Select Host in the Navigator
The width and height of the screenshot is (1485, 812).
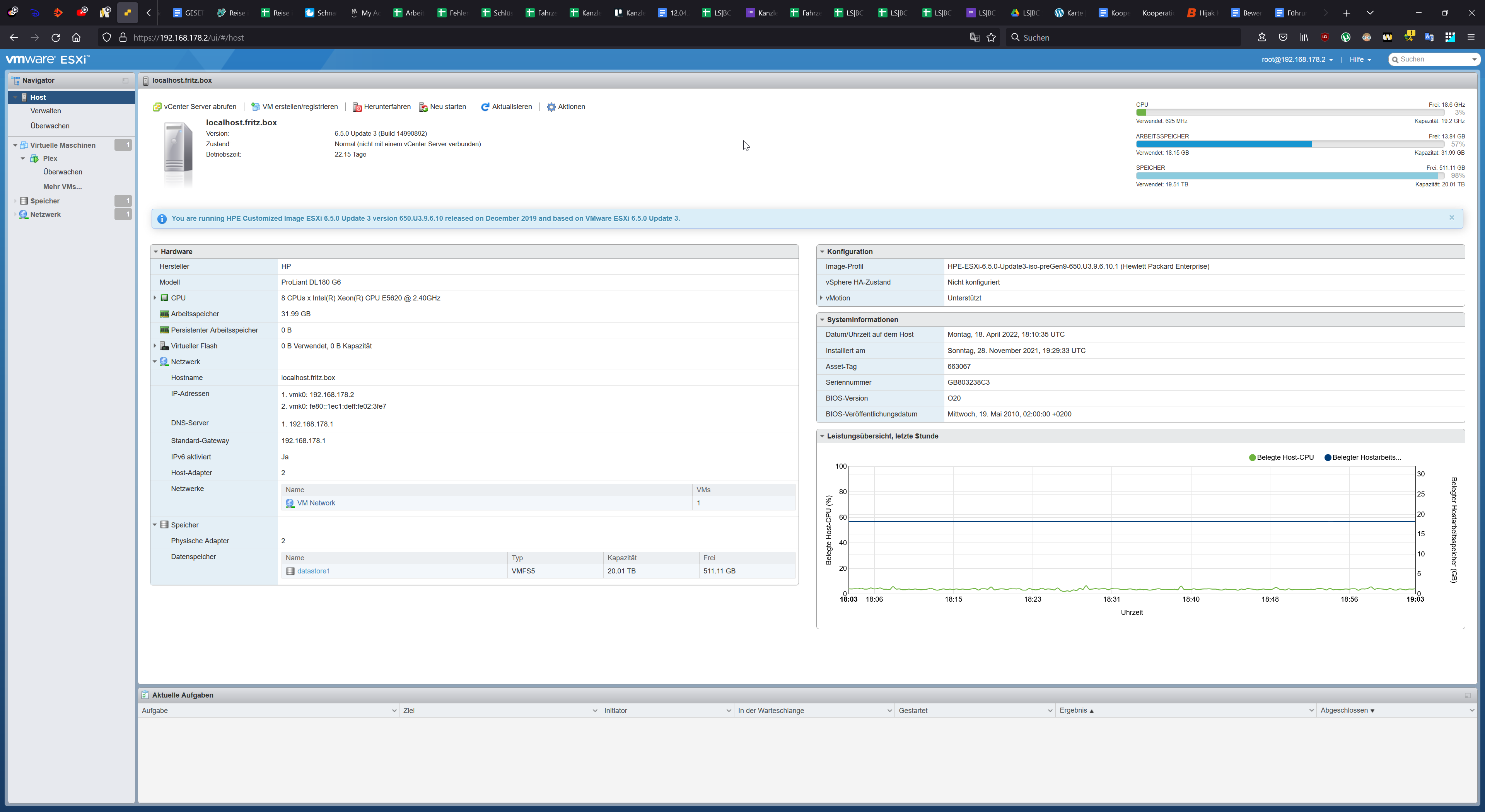(x=72, y=97)
